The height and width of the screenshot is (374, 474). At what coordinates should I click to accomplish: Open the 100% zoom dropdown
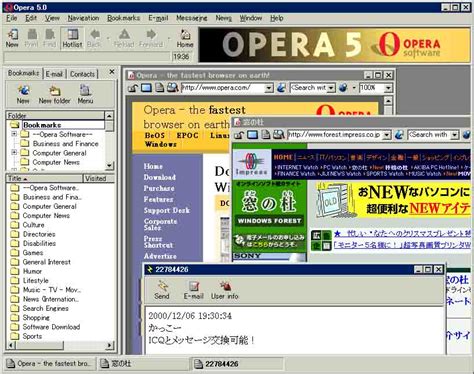[388, 88]
